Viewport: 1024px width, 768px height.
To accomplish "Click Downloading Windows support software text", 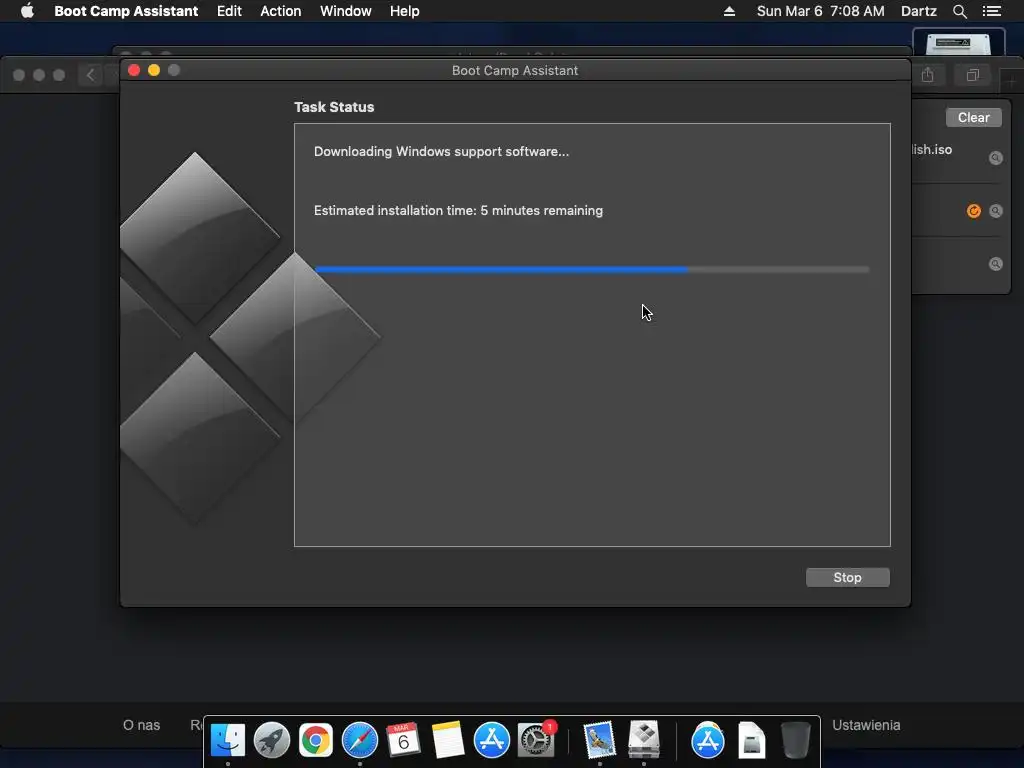I will coord(441,152).
